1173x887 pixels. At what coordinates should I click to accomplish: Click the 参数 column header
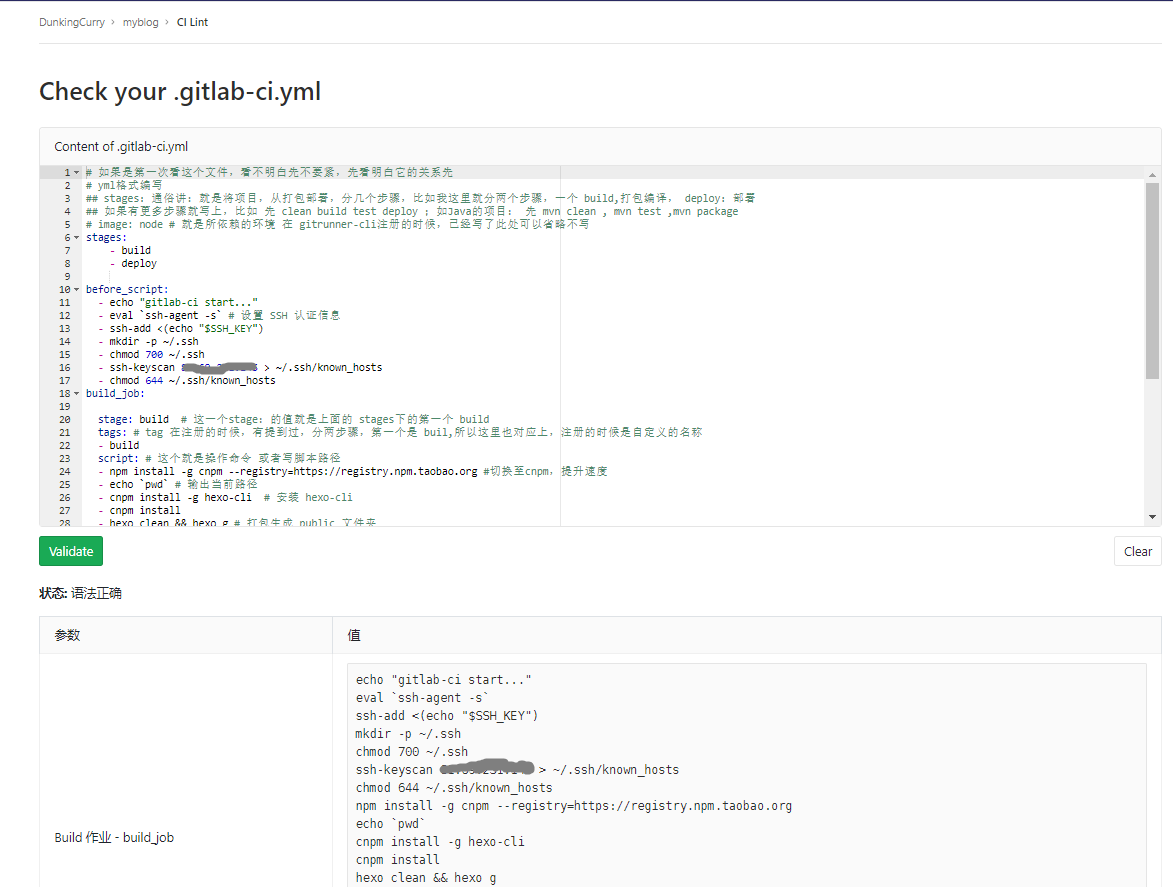pyautogui.click(x=69, y=634)
